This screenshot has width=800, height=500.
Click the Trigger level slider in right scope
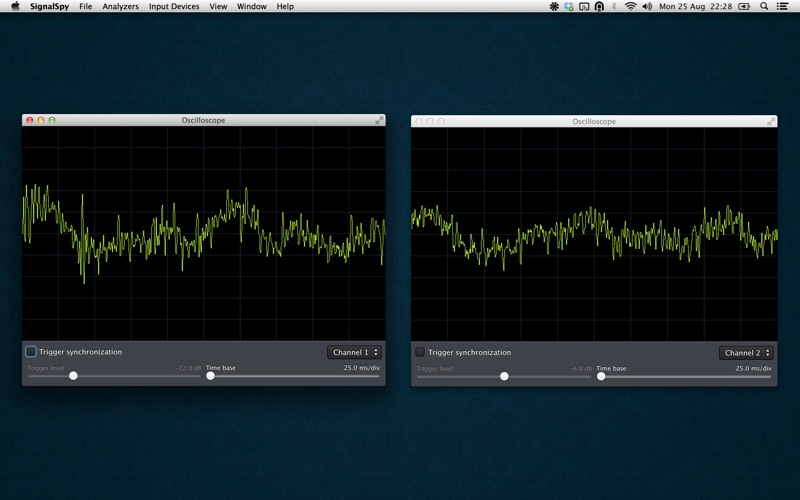[504, 376]
